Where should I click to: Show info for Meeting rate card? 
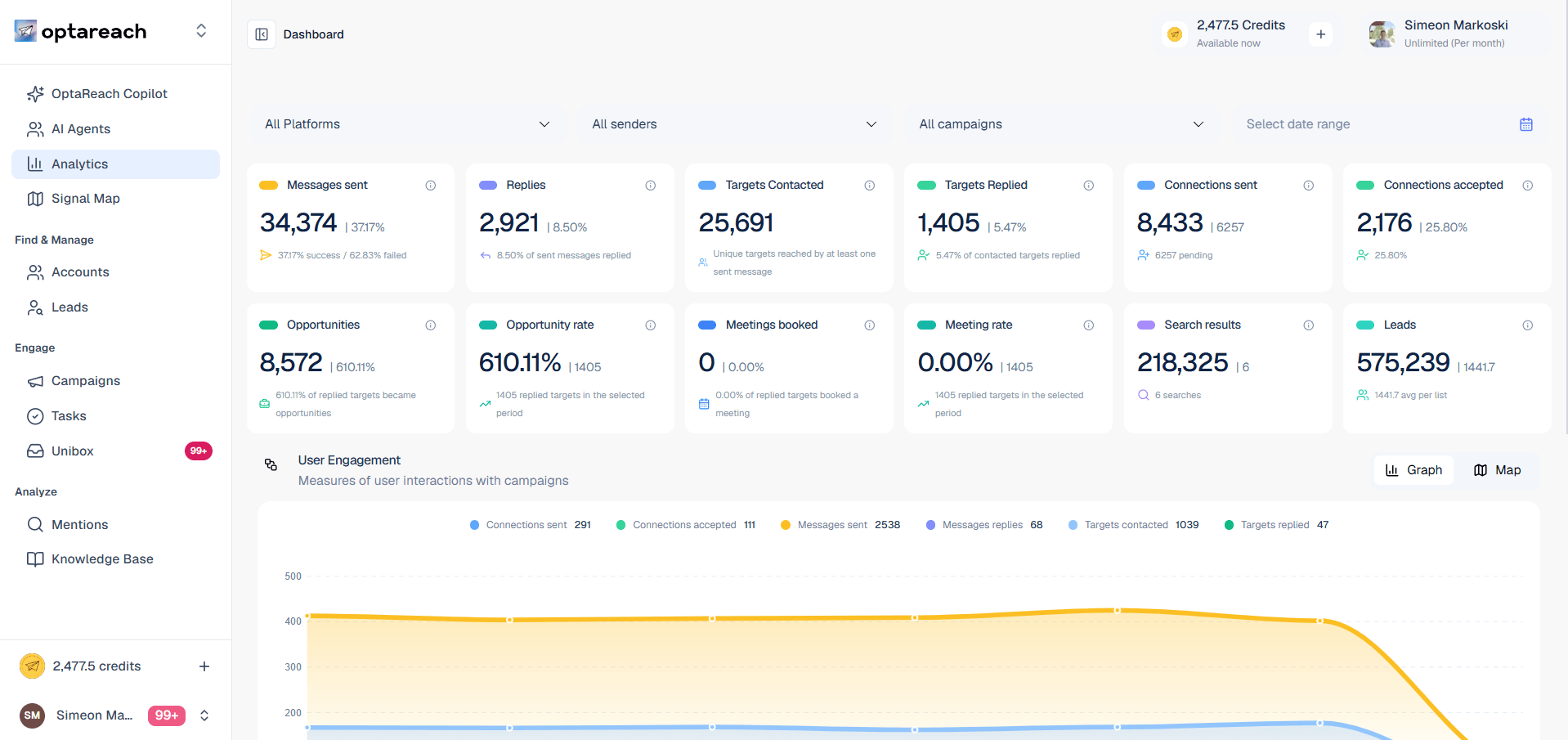tap(1089, 325)
